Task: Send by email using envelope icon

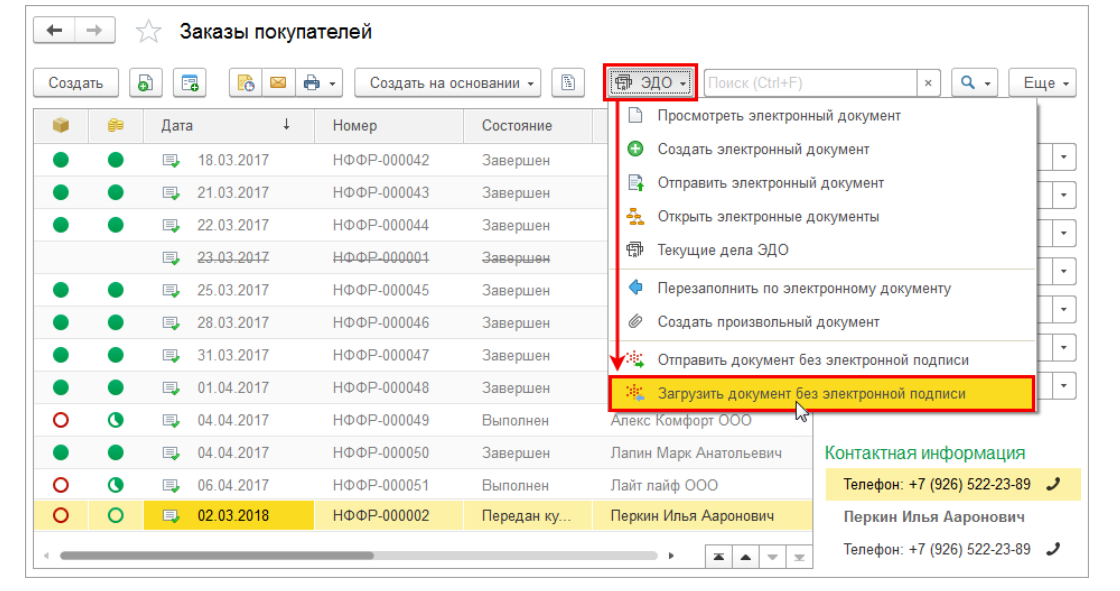Action: [278, 83]
